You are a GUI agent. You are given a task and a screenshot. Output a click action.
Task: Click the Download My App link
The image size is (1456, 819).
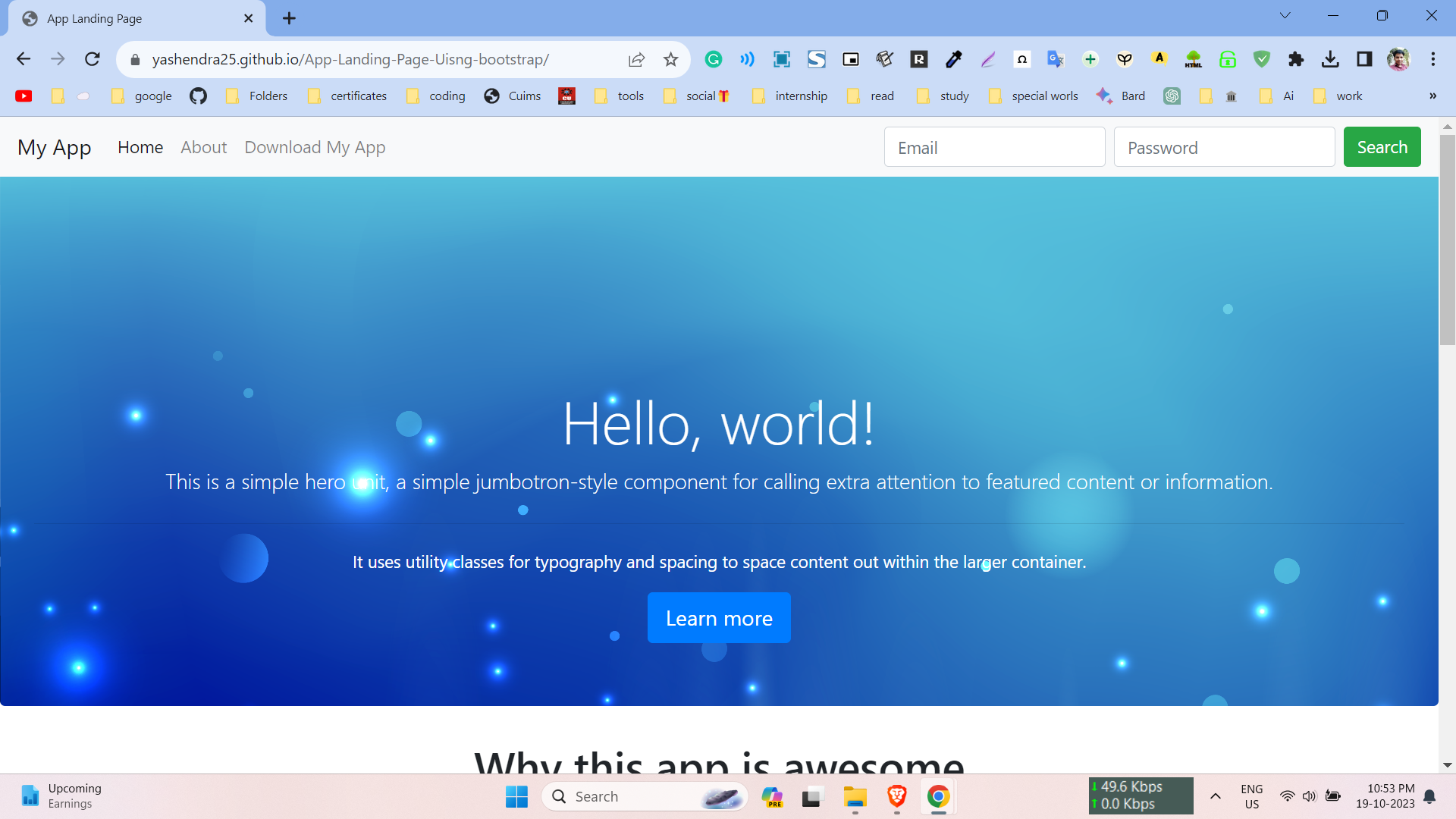tap(315, 147)
